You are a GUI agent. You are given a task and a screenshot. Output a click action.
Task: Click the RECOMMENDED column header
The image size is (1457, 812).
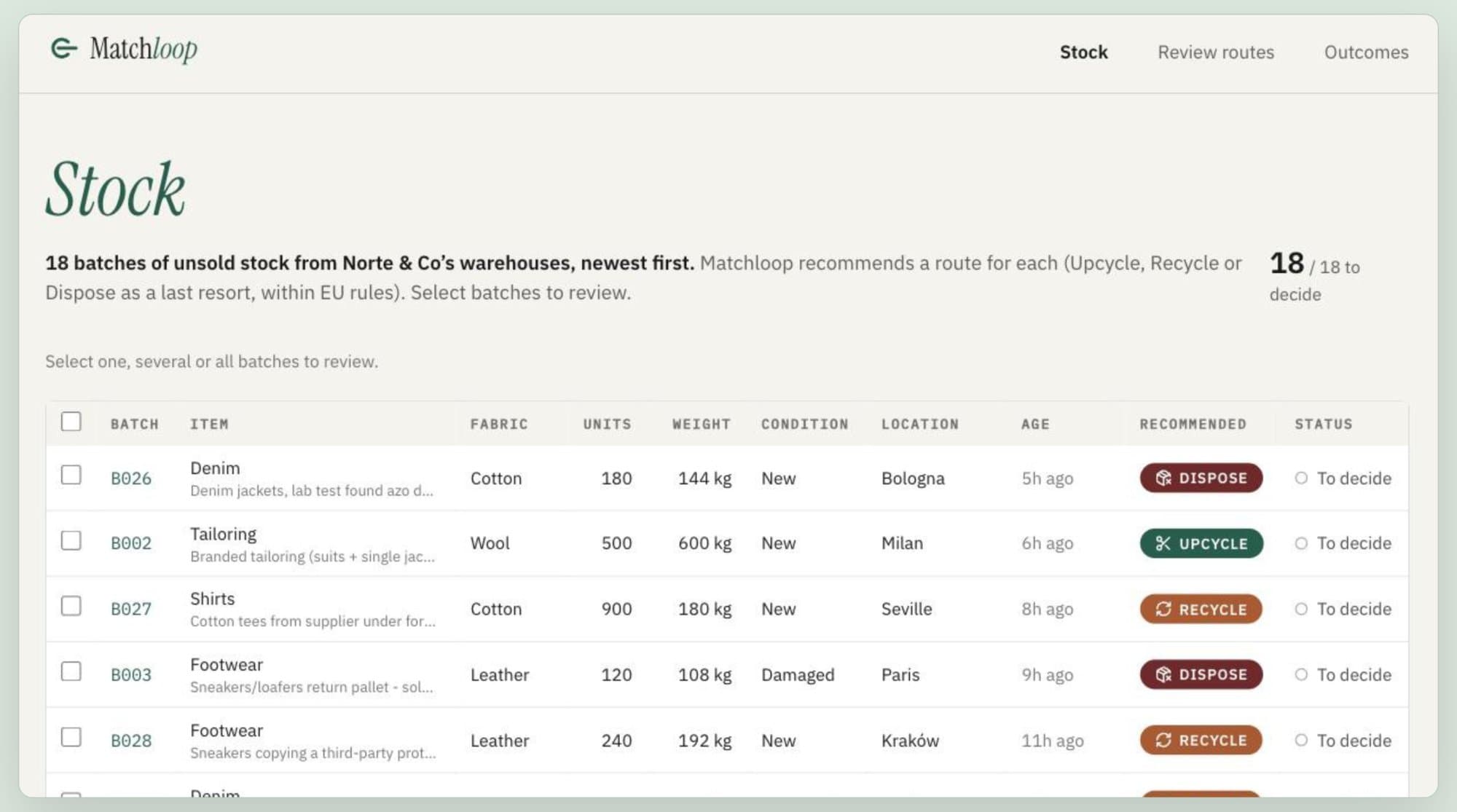click(1193, 424)
